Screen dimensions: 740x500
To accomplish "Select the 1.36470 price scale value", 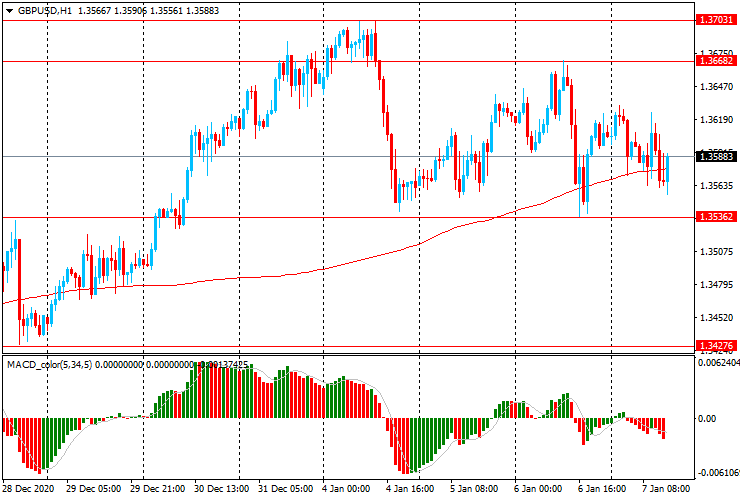I will pos(717,87).
